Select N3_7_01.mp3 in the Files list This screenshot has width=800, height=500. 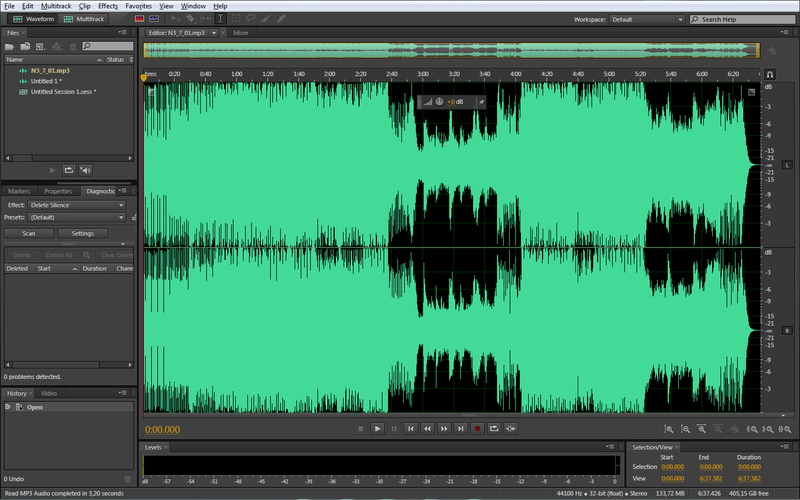50,71
